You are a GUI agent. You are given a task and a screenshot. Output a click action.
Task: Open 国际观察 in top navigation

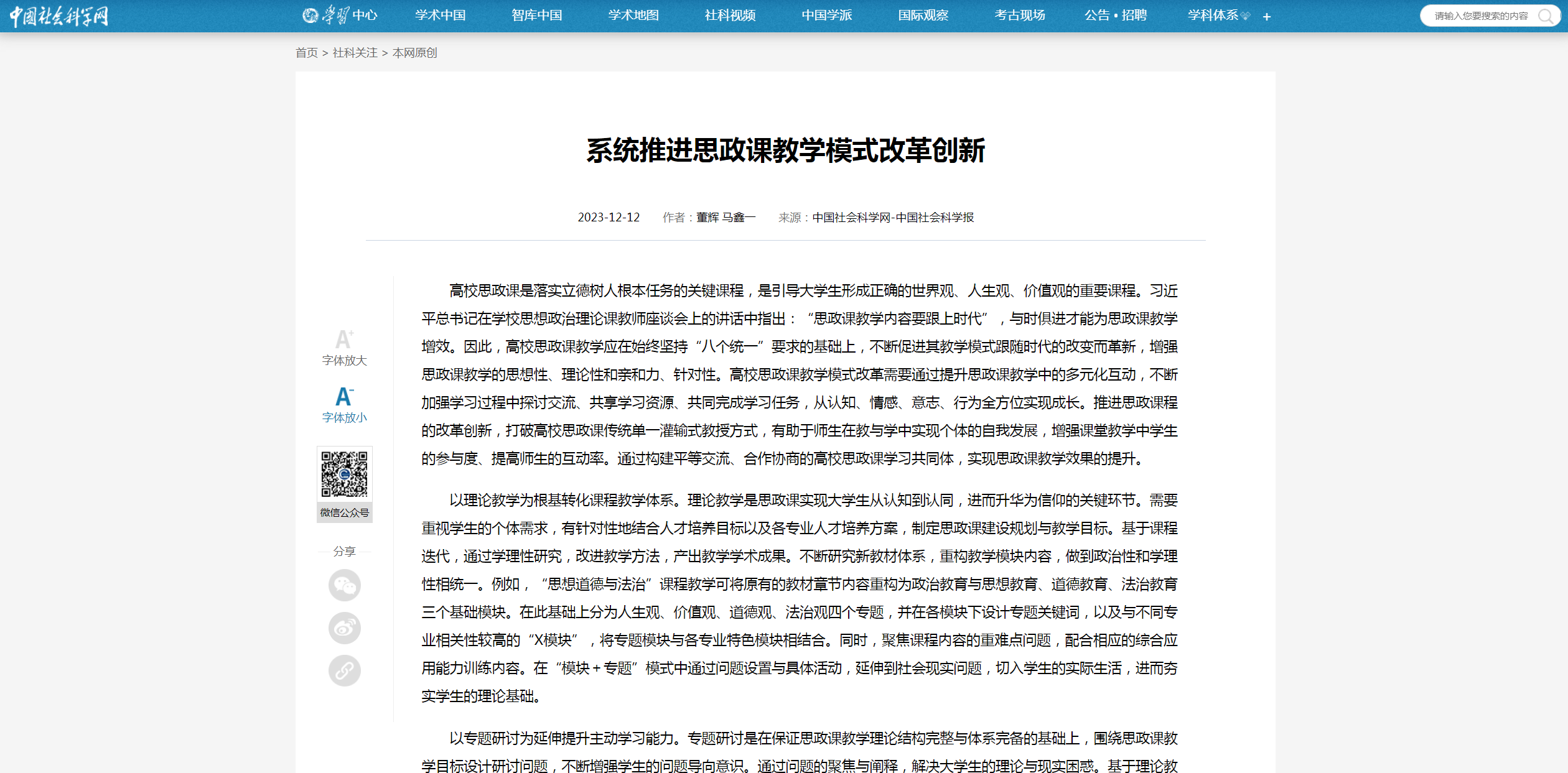(x=923, y=15)
